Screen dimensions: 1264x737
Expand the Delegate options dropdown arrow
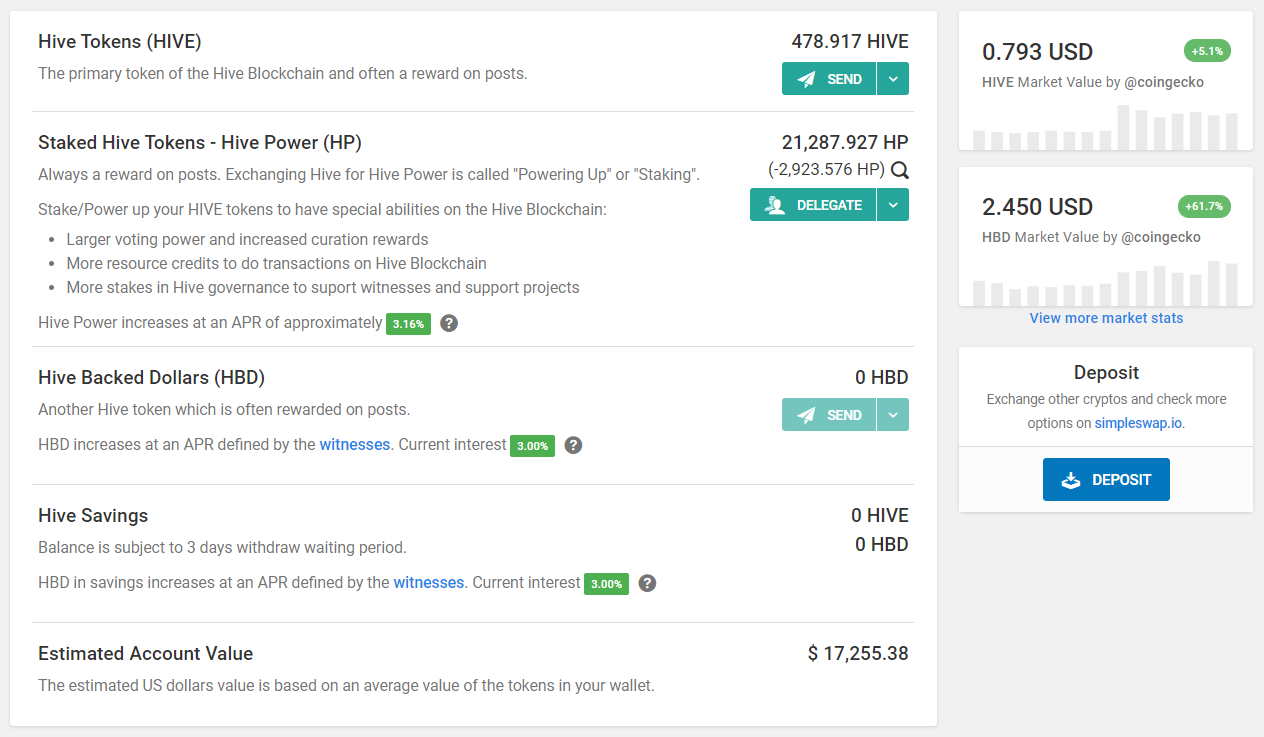click(x=893, y=205)
